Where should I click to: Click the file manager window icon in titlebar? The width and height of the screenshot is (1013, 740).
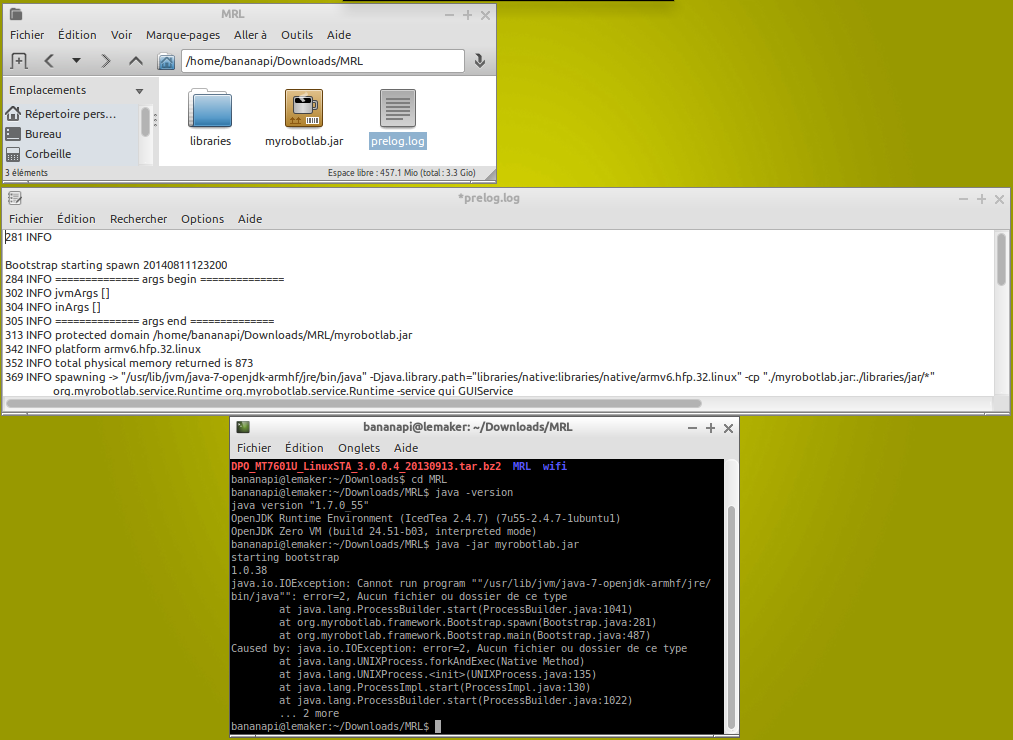point(16,14)
